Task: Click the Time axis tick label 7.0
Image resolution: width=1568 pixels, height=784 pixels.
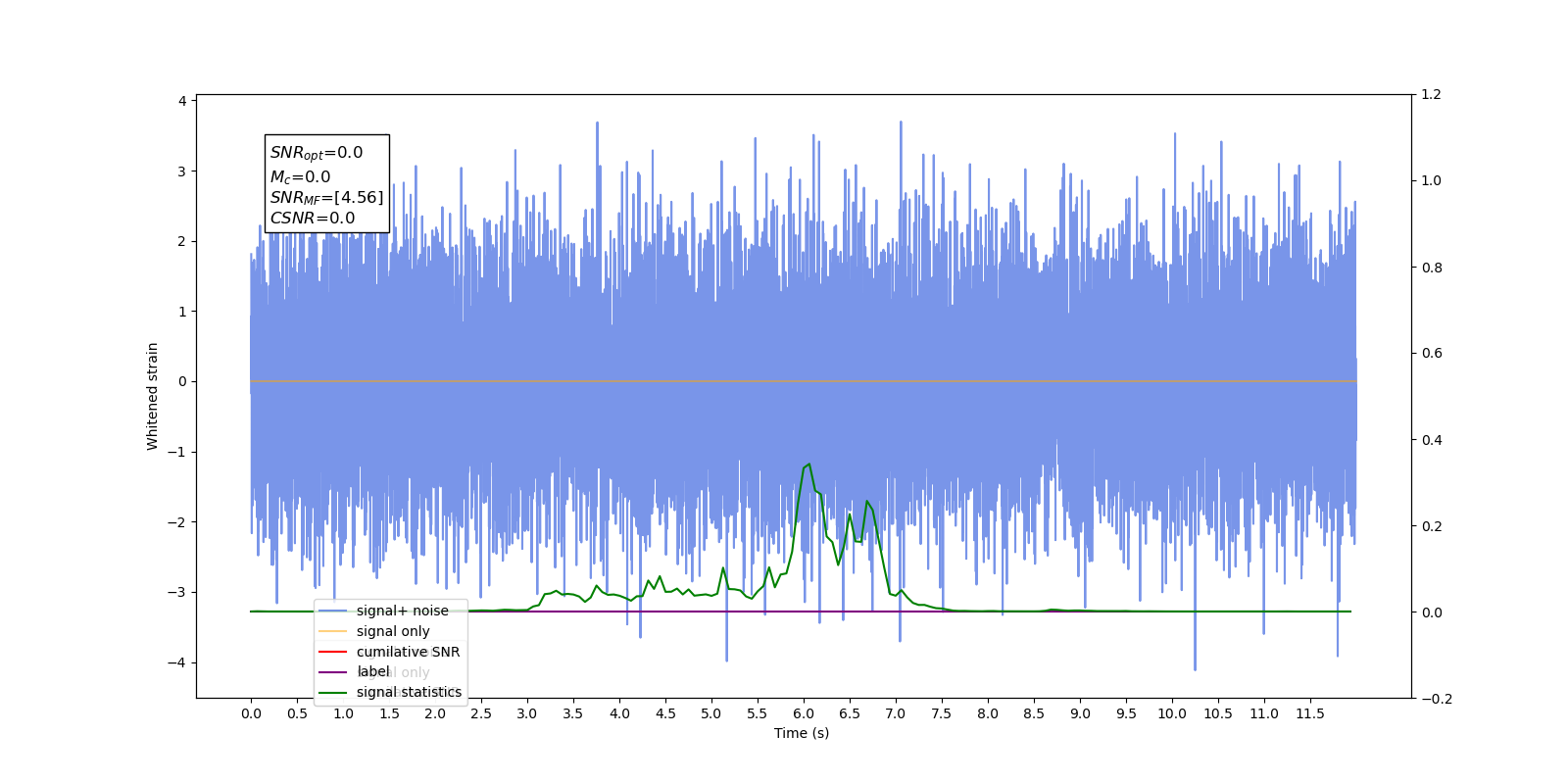Action: click(x=896, y=713)
